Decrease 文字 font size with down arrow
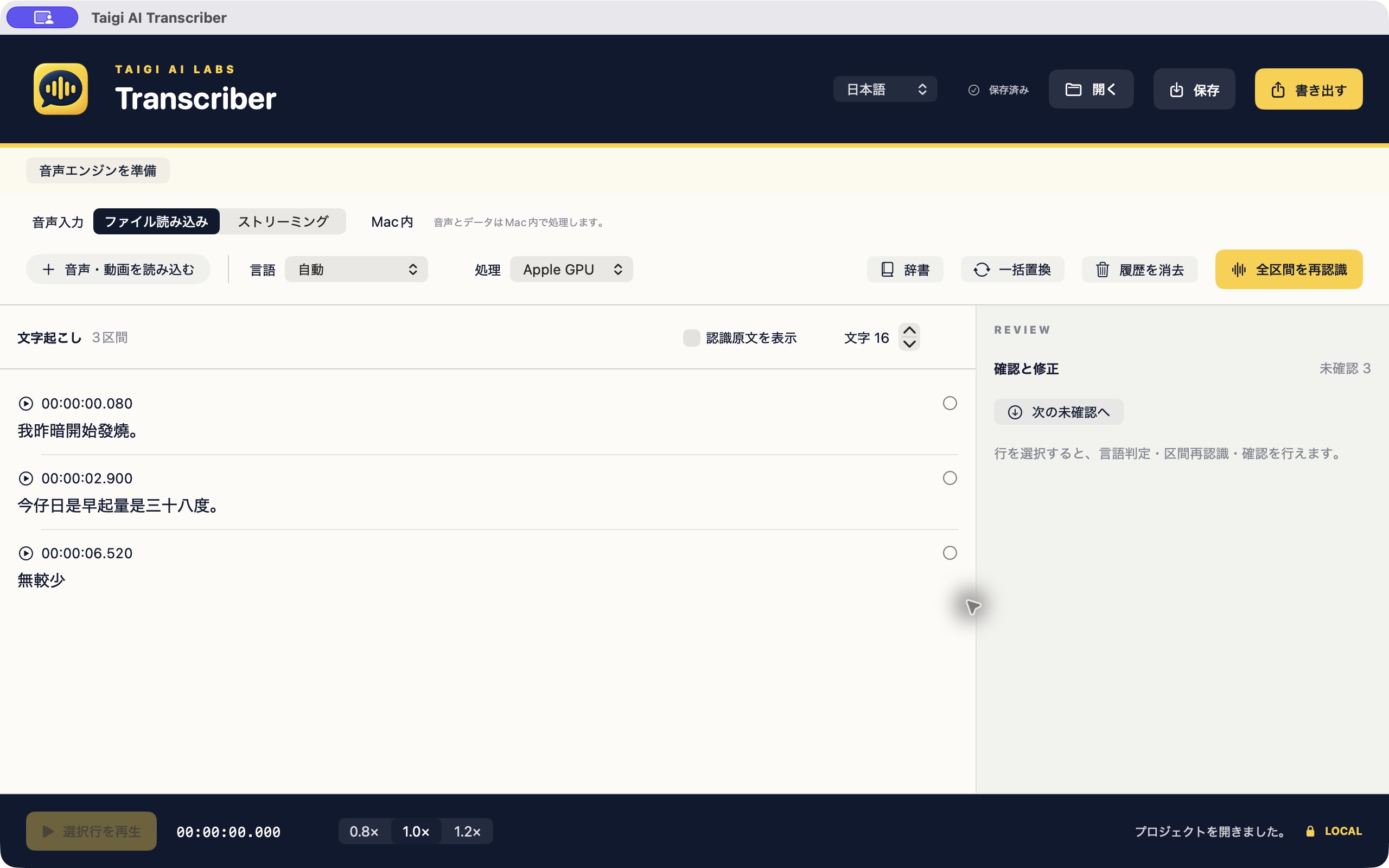The width and height of the screenshot is (1389, 868). pyautogui.click(x=909, y=344)
